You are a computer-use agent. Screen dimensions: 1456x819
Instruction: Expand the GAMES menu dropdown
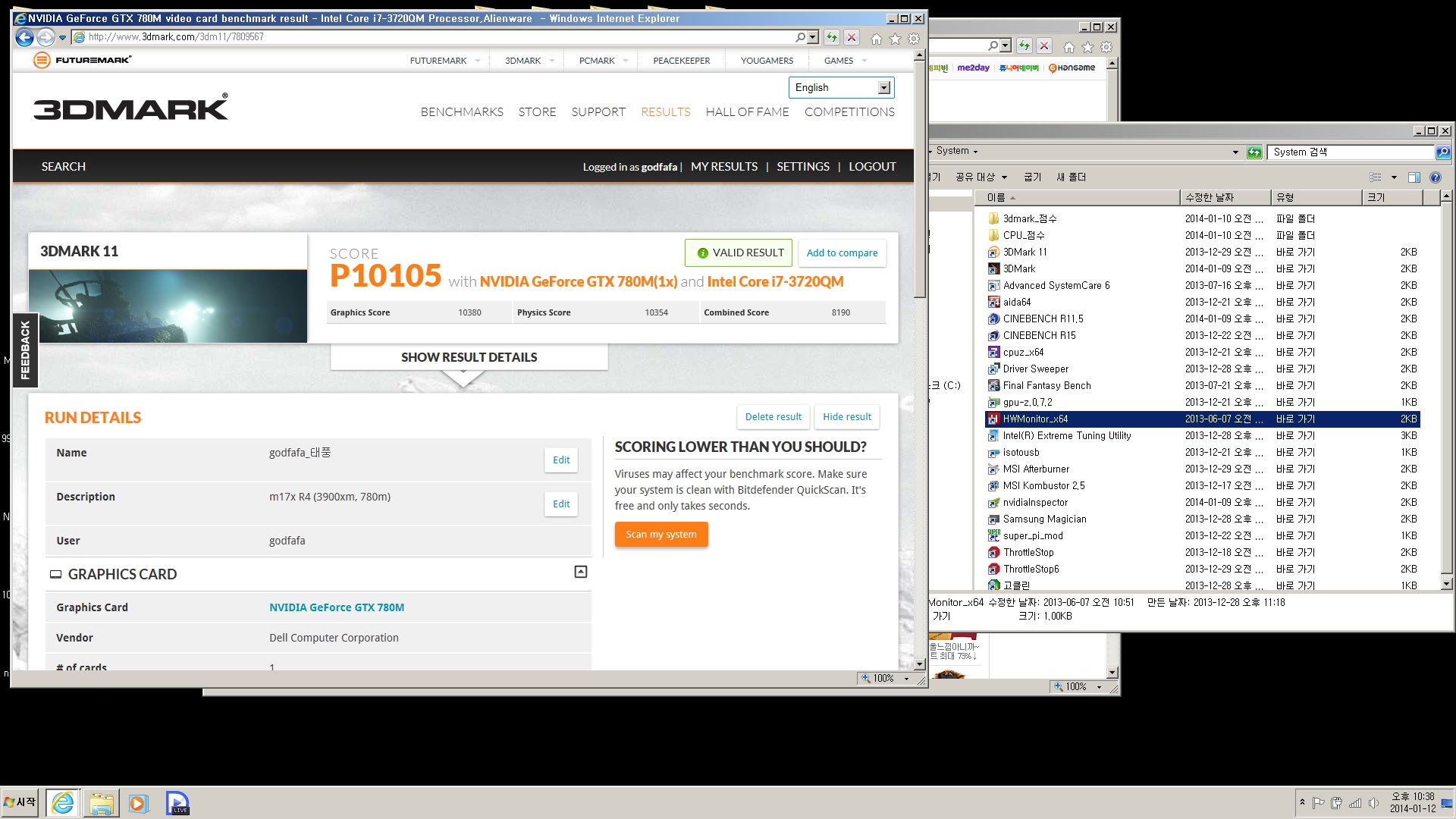point(864,61)
